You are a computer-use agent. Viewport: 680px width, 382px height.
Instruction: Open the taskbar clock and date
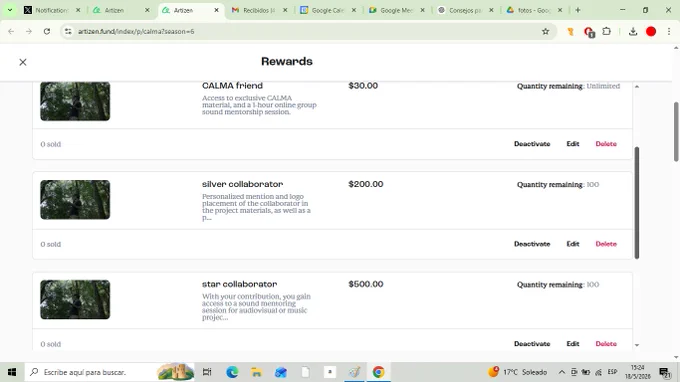pyautogui.click(x=638, y=372)
